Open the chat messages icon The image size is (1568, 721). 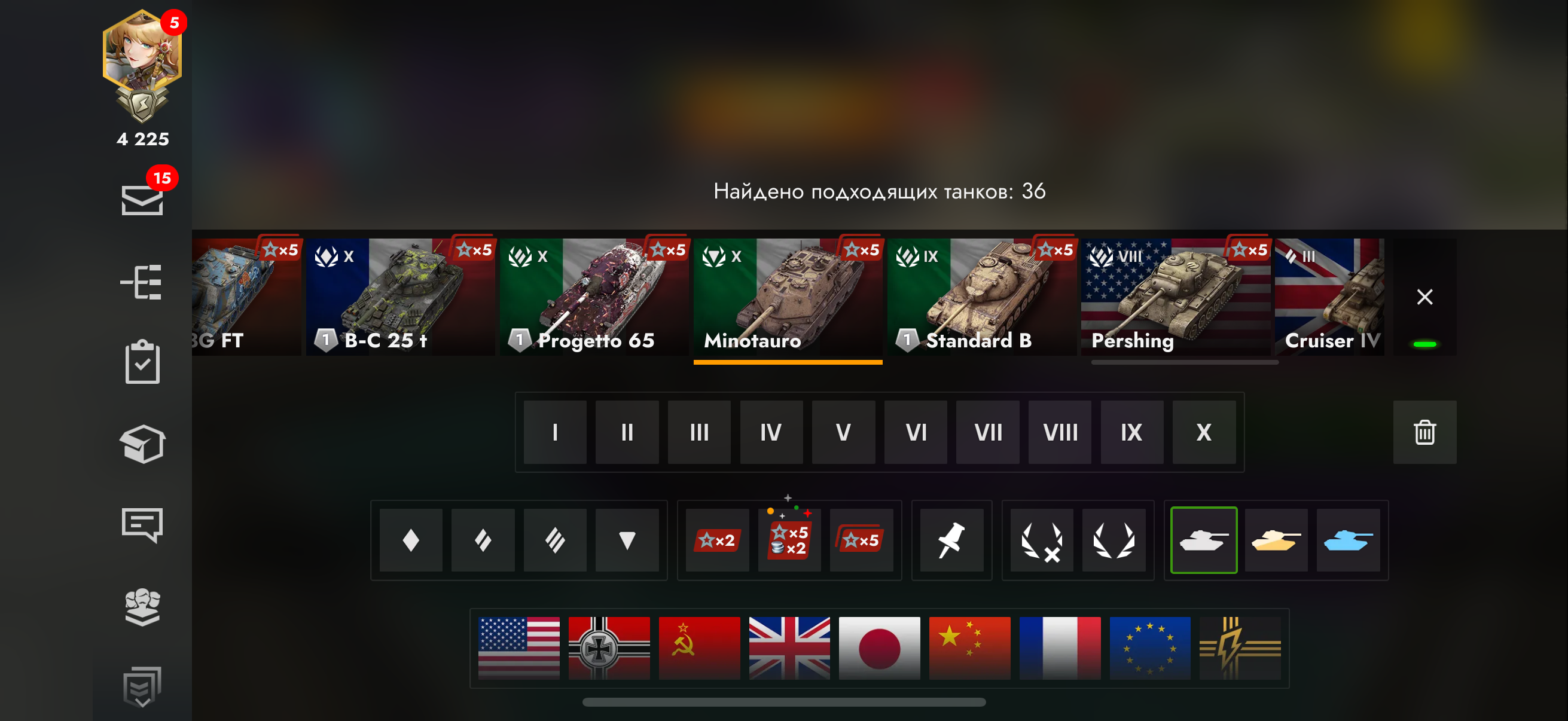point(142,524)
